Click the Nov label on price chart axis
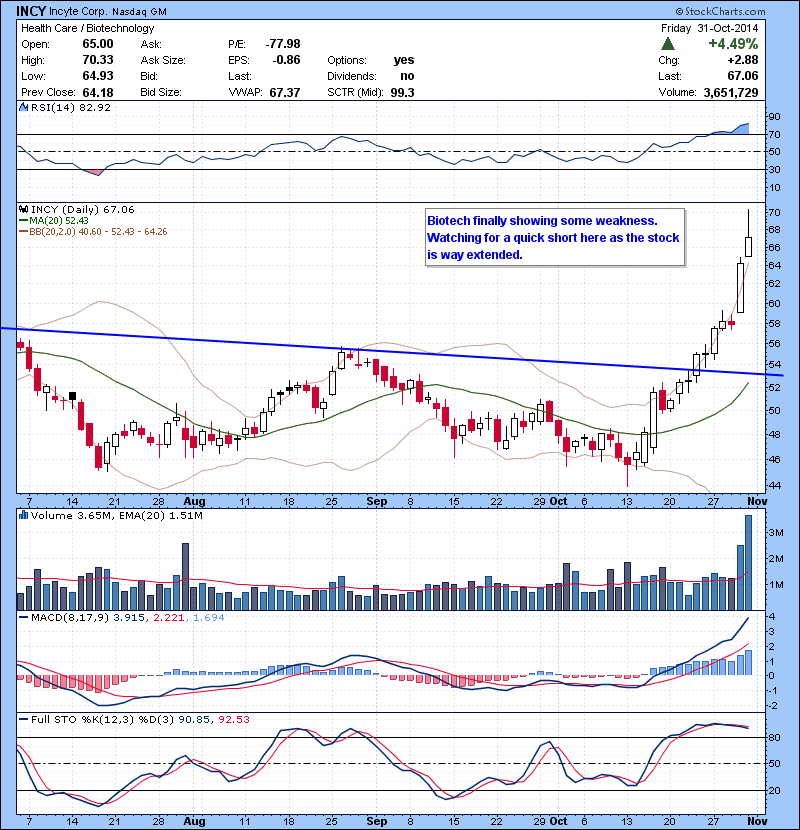 pos(757,501)
